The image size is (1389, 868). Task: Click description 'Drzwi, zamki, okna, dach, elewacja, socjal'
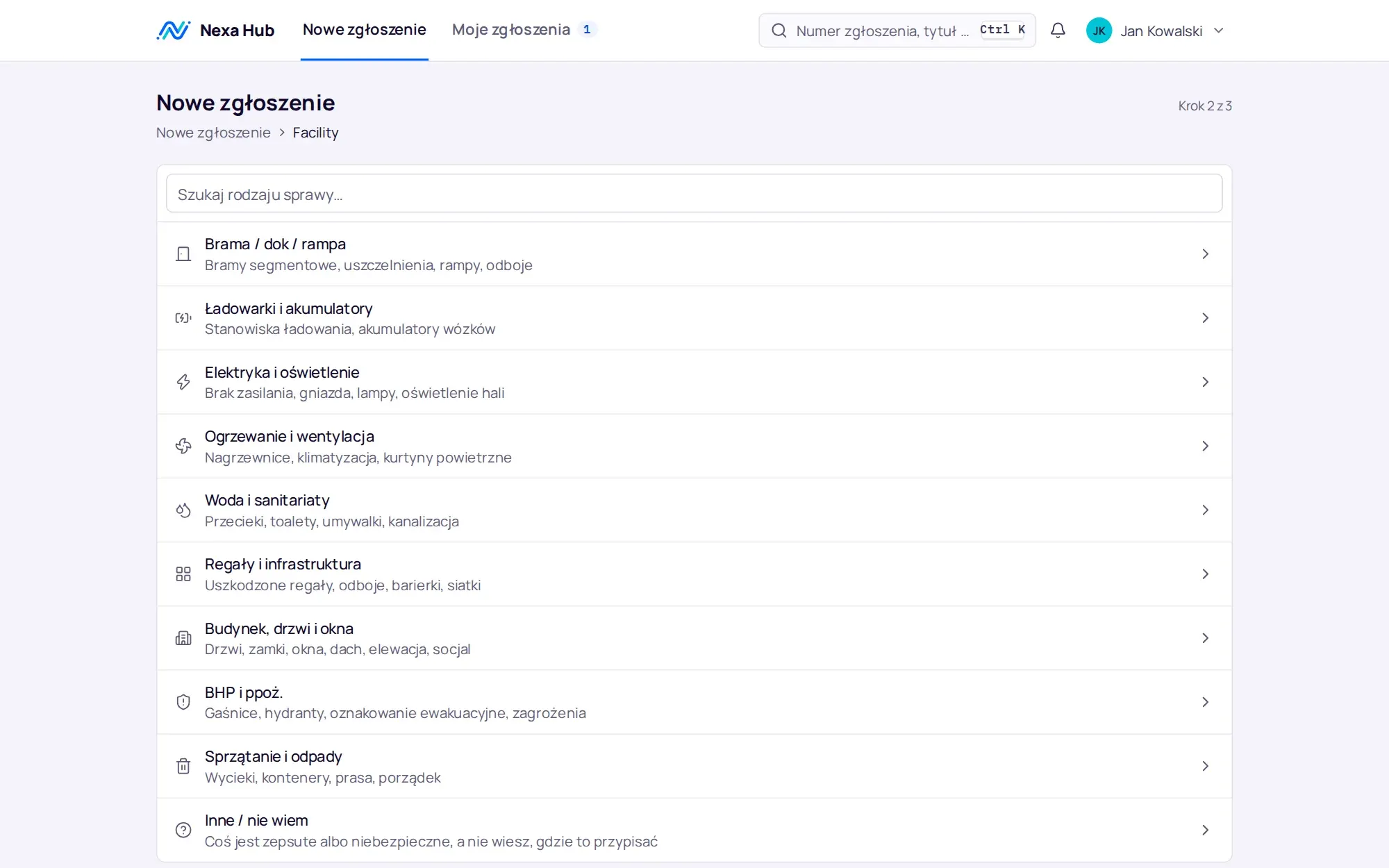coord(338,649)
